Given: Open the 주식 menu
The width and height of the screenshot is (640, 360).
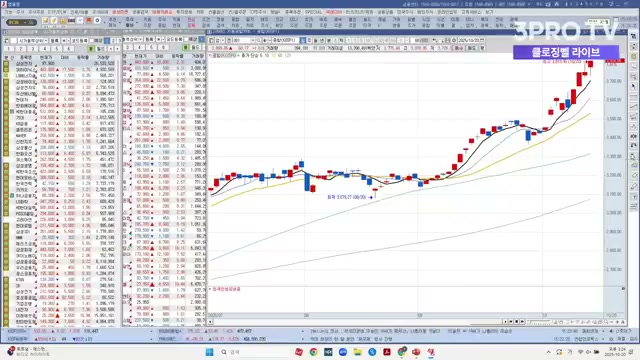Looking at the screenshot, I should click(20, 12).
